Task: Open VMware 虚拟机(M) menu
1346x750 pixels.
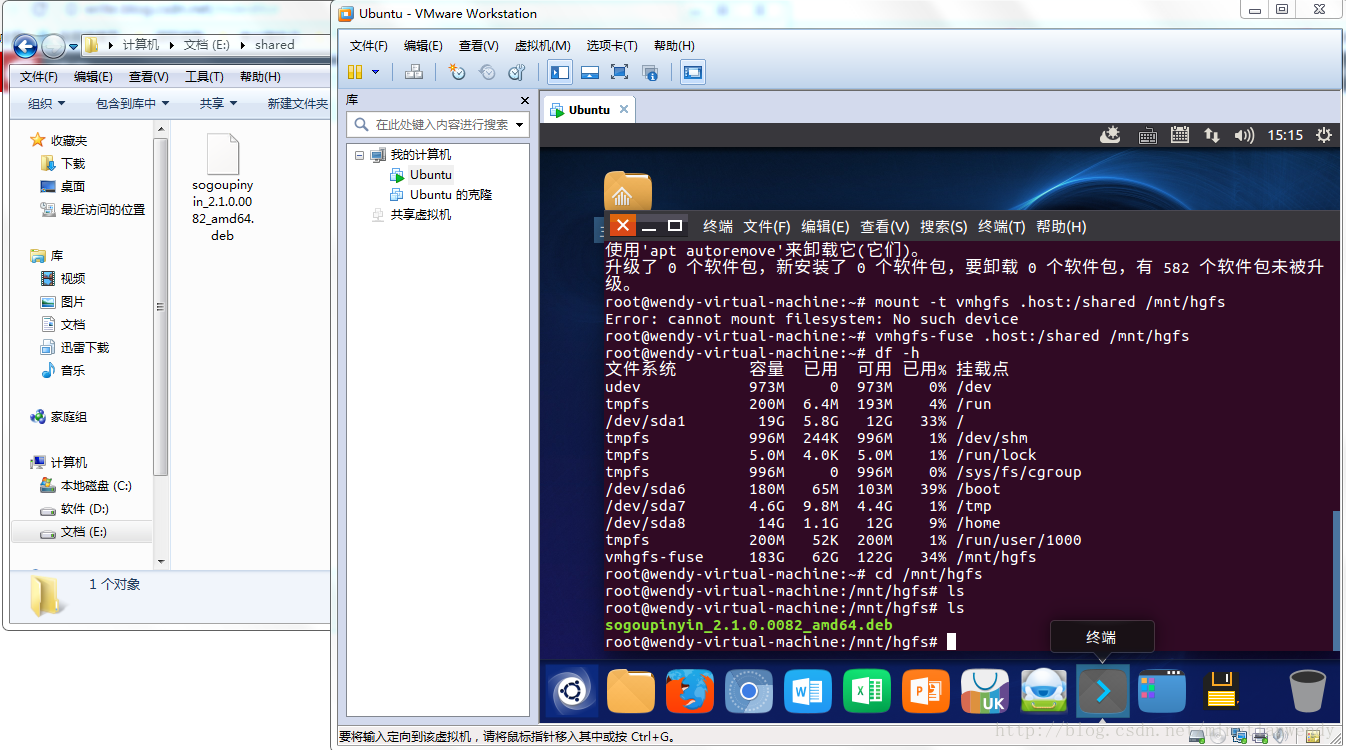Action: click(x=542, y=46)
